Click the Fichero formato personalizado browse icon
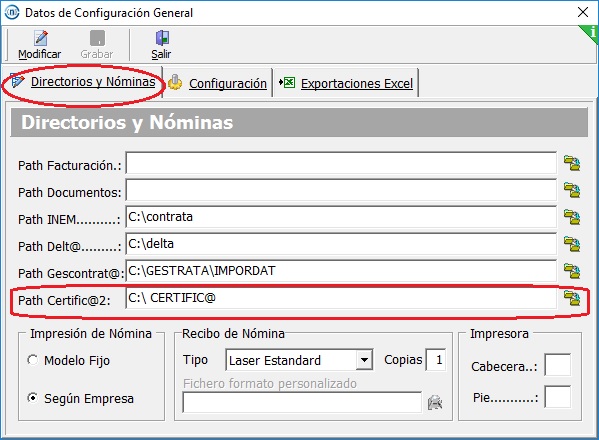 pos(435,402)
